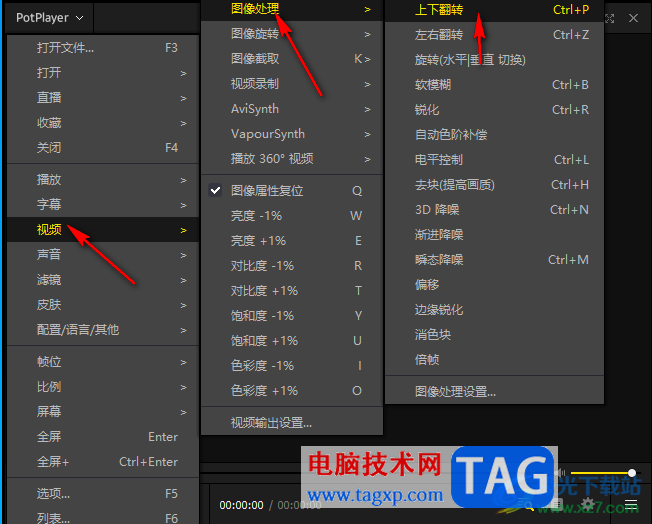Click 色彩度 +1% item

pos(292,391)
